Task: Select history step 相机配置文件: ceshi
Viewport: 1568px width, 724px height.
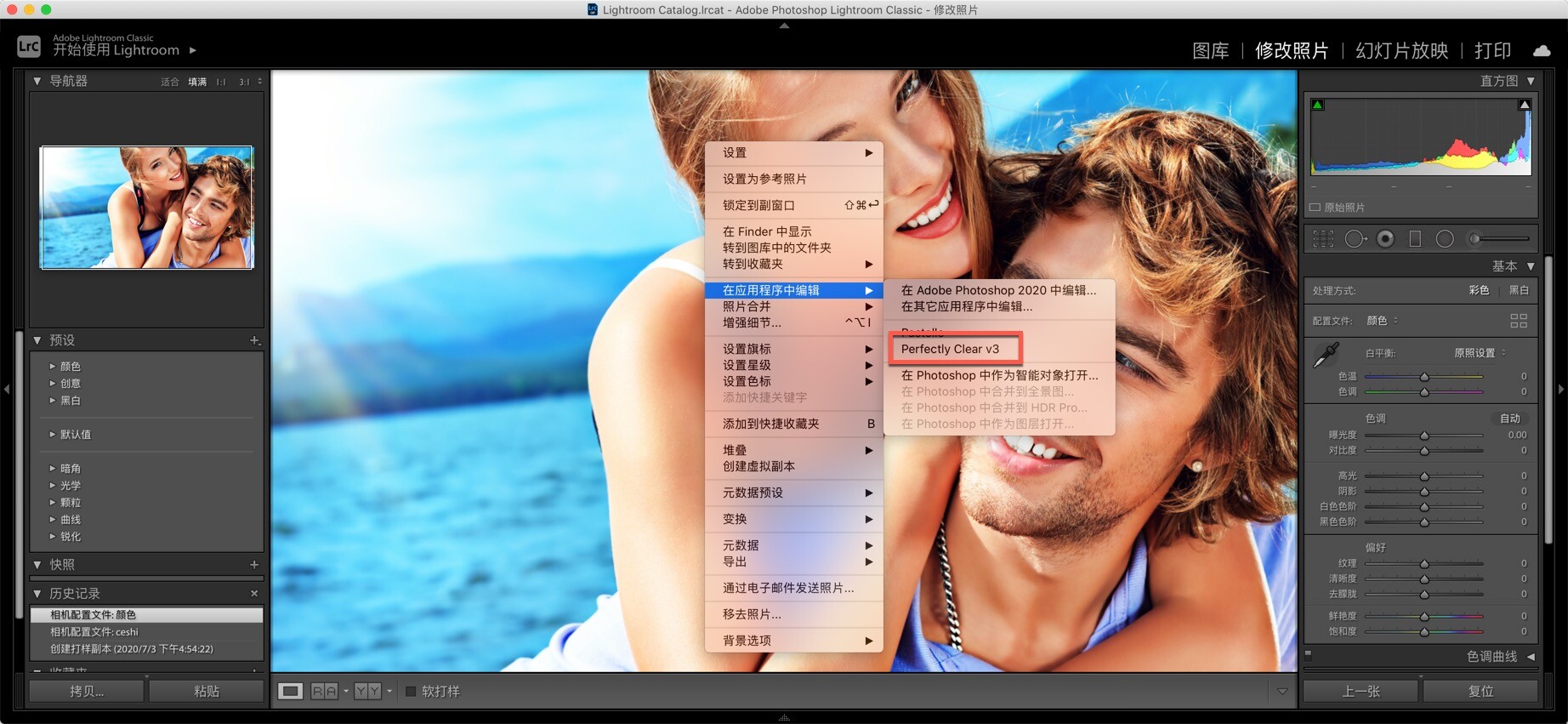Action: coord(146,632)
